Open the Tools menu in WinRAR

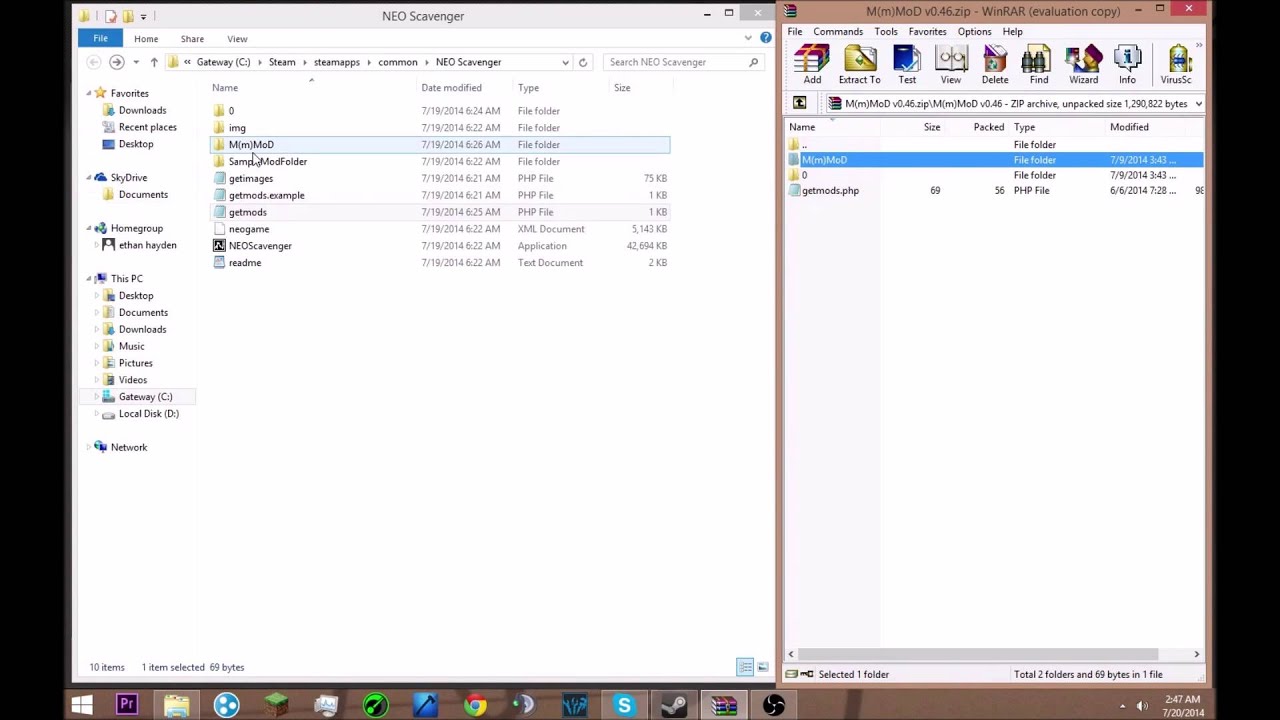tap(886, 32)
